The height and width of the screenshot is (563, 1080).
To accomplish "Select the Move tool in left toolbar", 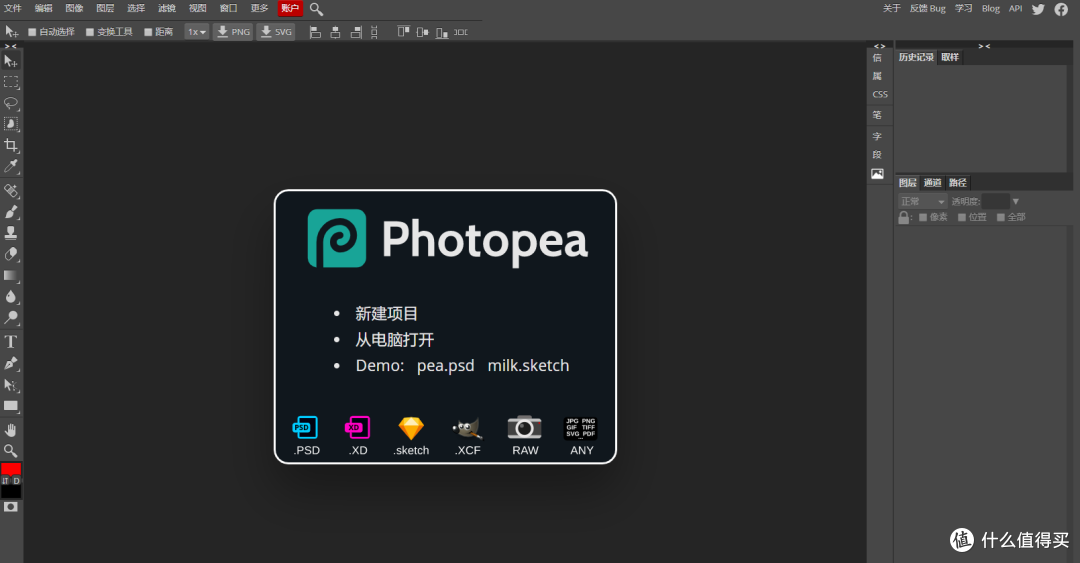I will (10, 61).
